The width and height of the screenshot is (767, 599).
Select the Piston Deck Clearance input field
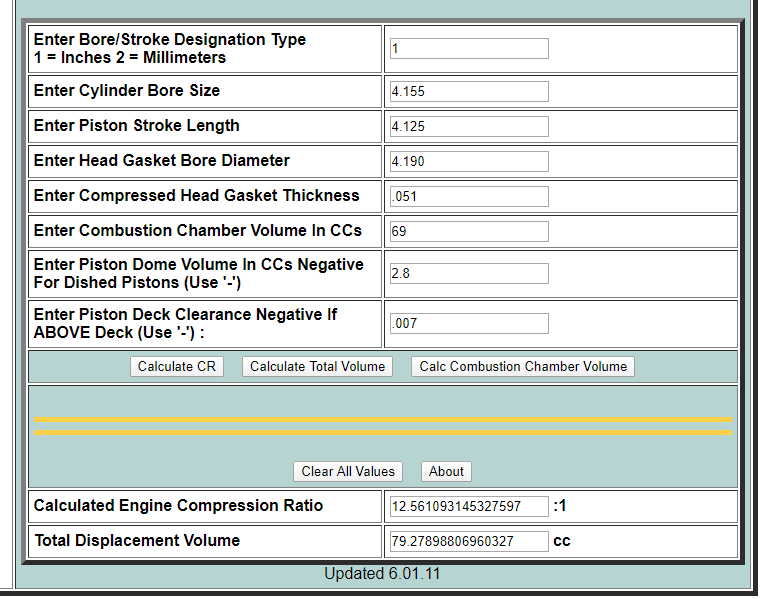(468, 324)
